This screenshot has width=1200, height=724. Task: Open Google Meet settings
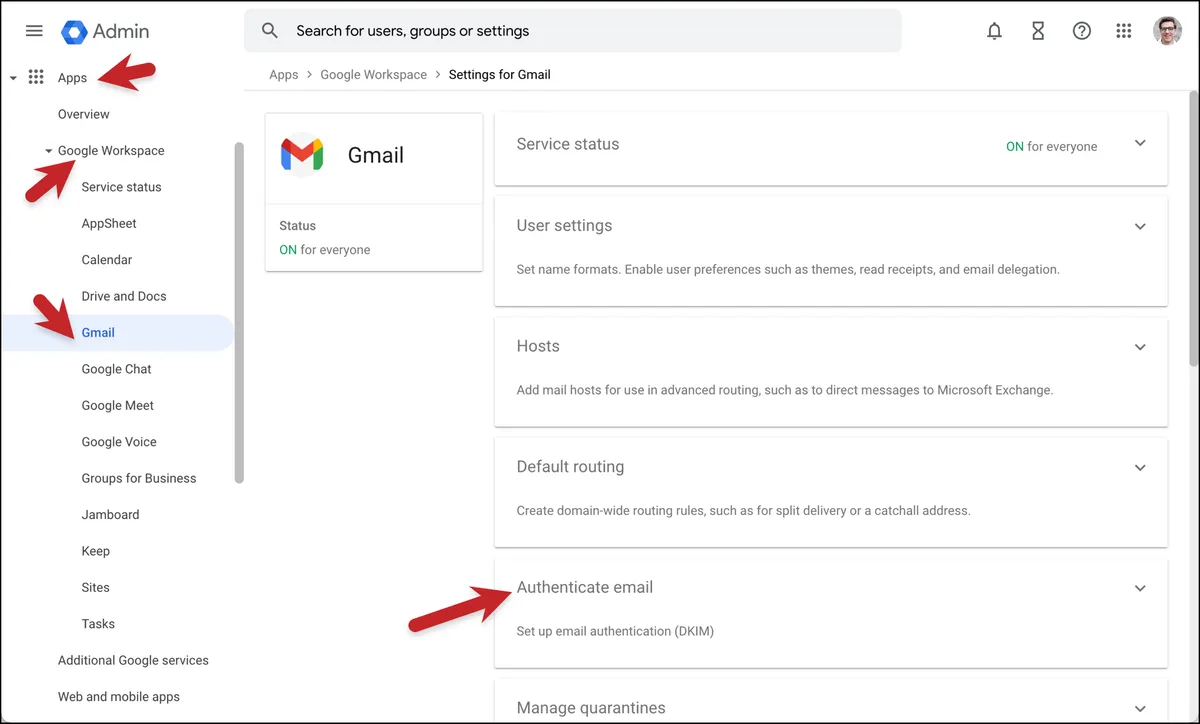(118, 405)
